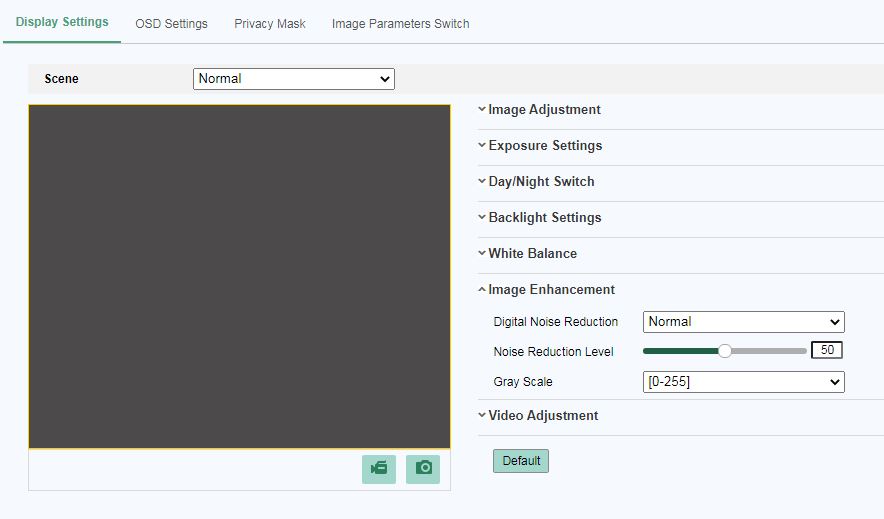The width and height of the screenshot is (884, 519).
Task: Switch to the OSD Settings tab
Action: point(171,23)
